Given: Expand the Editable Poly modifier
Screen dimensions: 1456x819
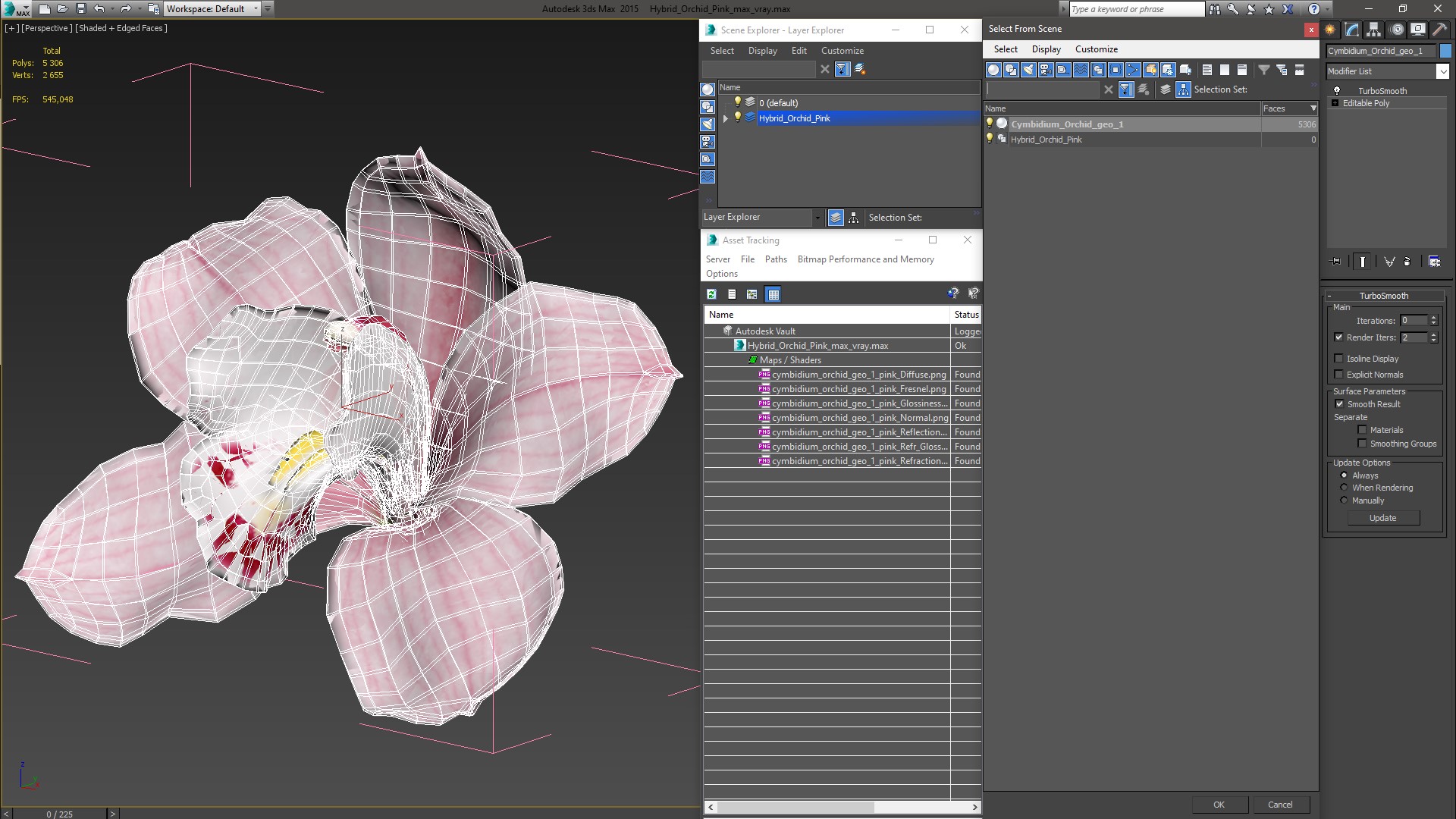Looking at the screenshot, I should pyautogui.click(x=1335, y=103).
